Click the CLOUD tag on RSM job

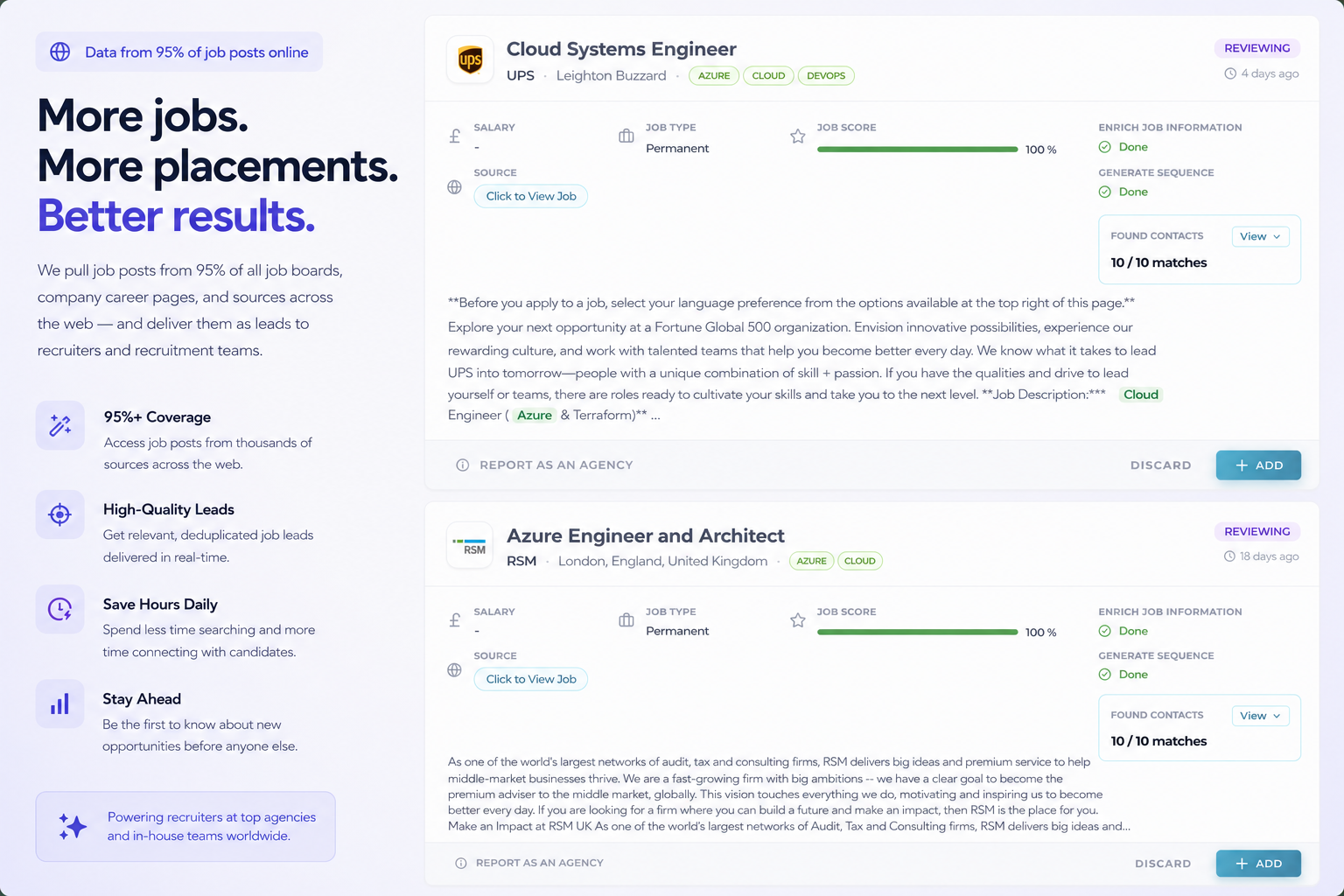(860, 561)
